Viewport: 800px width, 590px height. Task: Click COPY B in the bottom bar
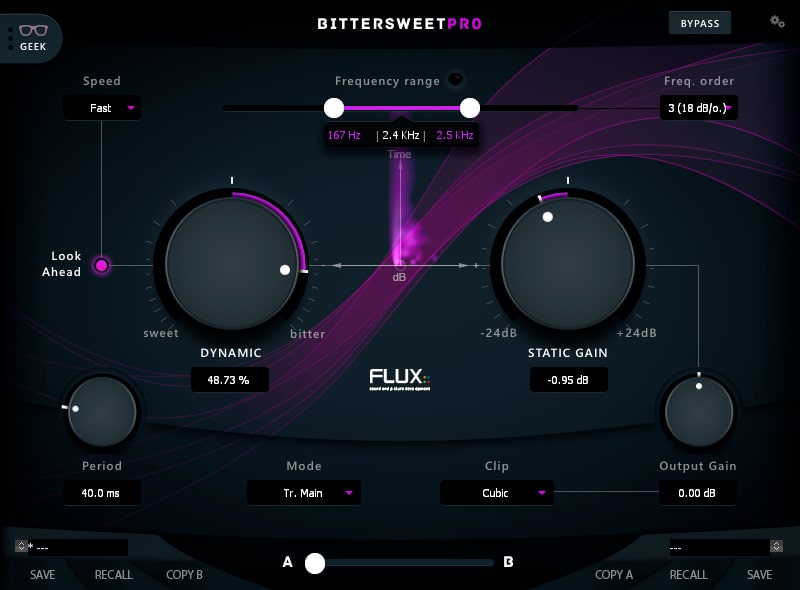click(184, 575)
